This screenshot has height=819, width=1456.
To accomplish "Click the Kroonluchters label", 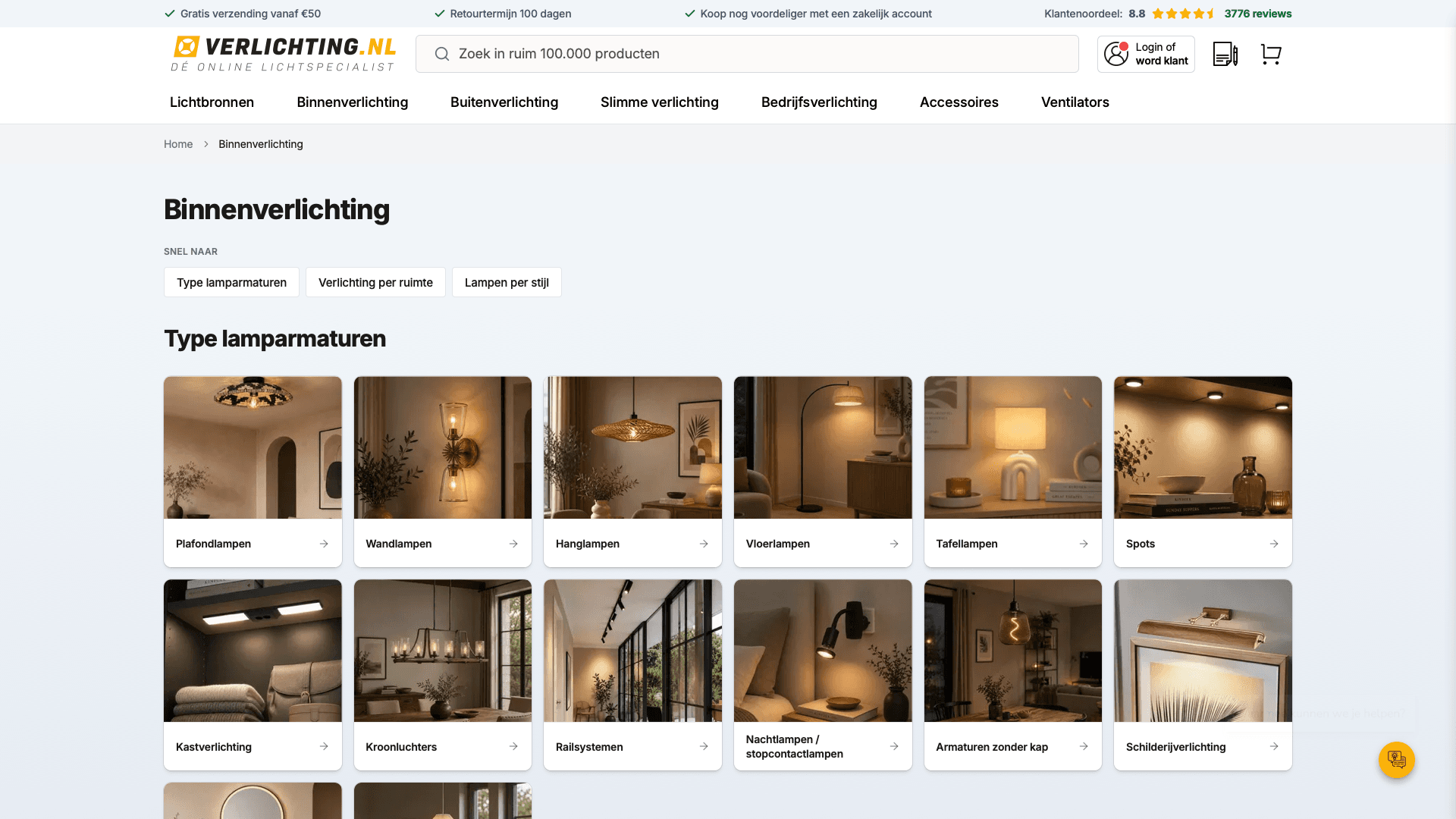I will pyautogui.click(x=401, y=747).
